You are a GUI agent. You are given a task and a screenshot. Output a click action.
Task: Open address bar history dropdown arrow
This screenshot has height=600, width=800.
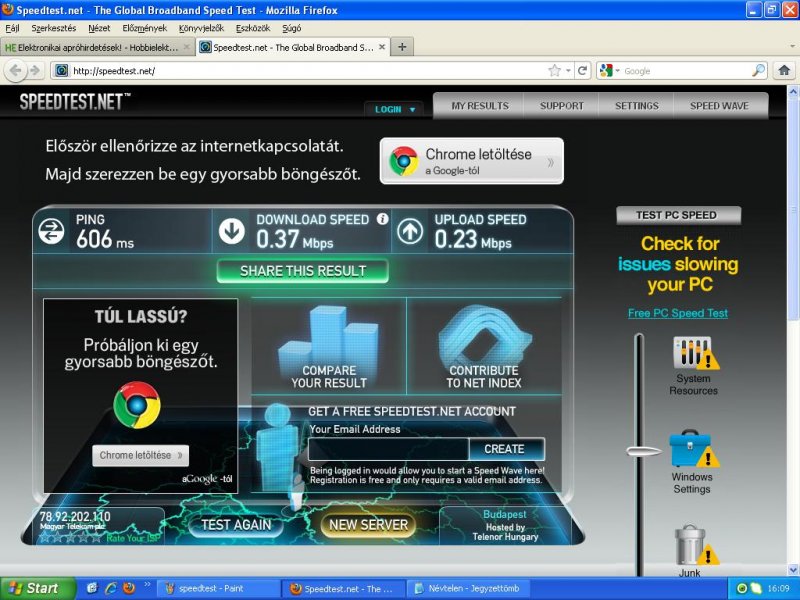[x=568, y=71]
